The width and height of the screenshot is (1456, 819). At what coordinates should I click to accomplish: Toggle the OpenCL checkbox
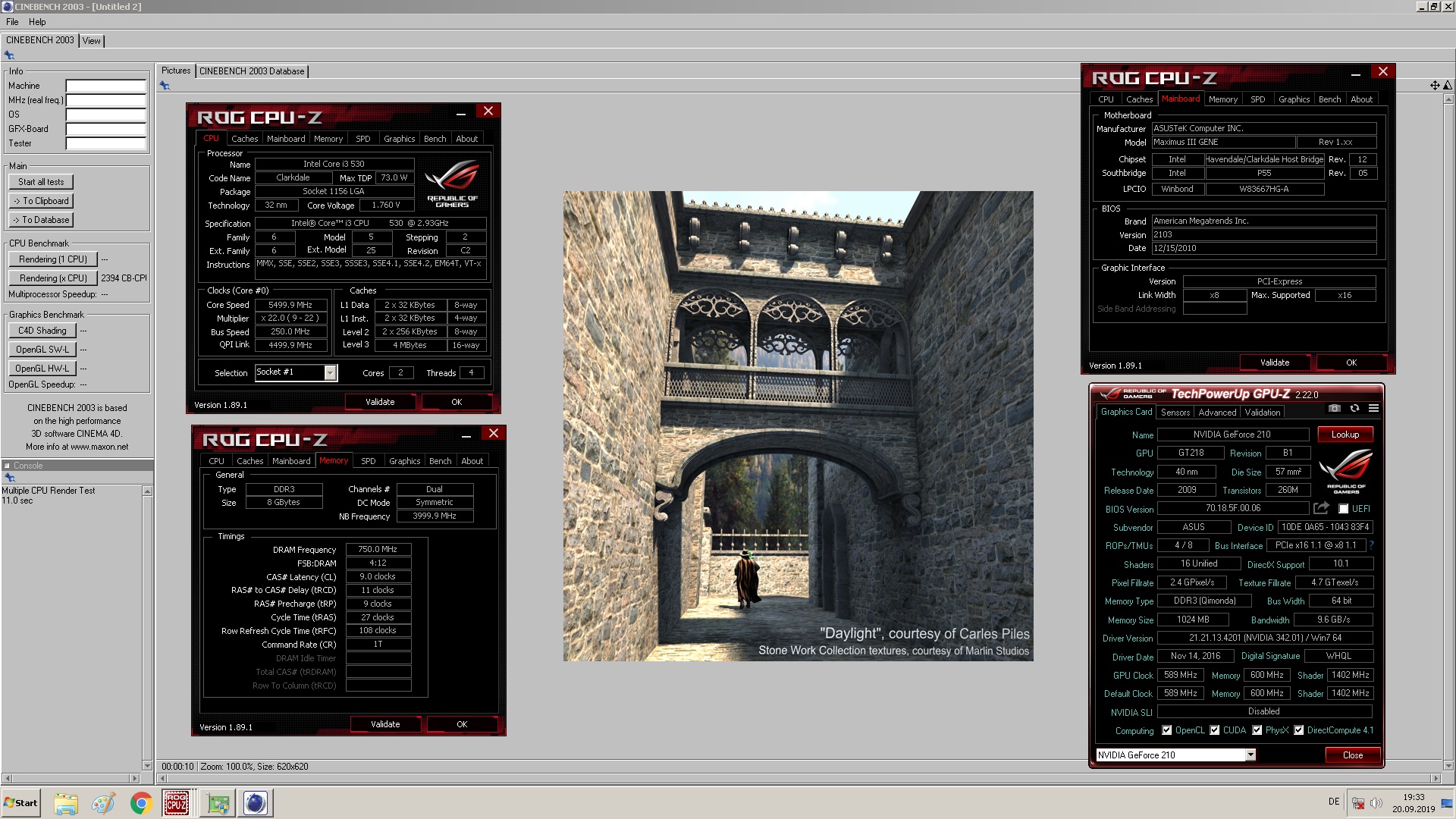pyautogui.click(x=1167, y=730)
